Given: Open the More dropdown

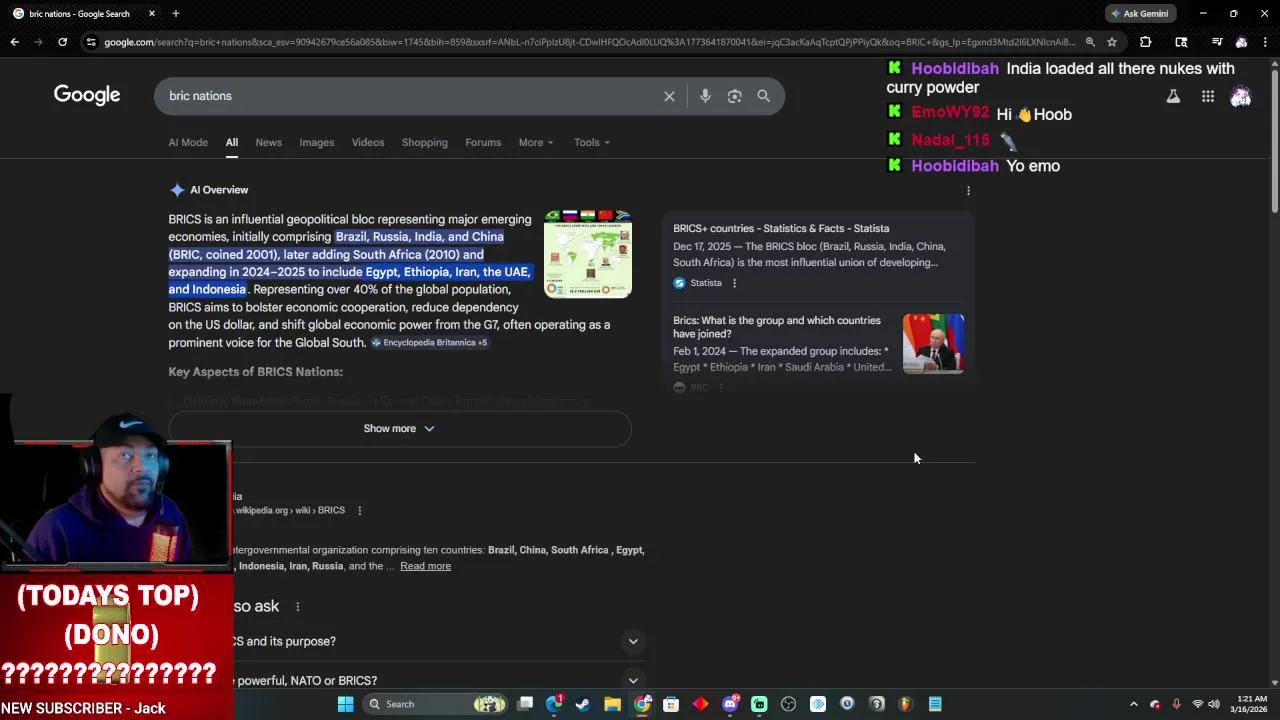Looking at the screenshot, I should tap(535, 142).
